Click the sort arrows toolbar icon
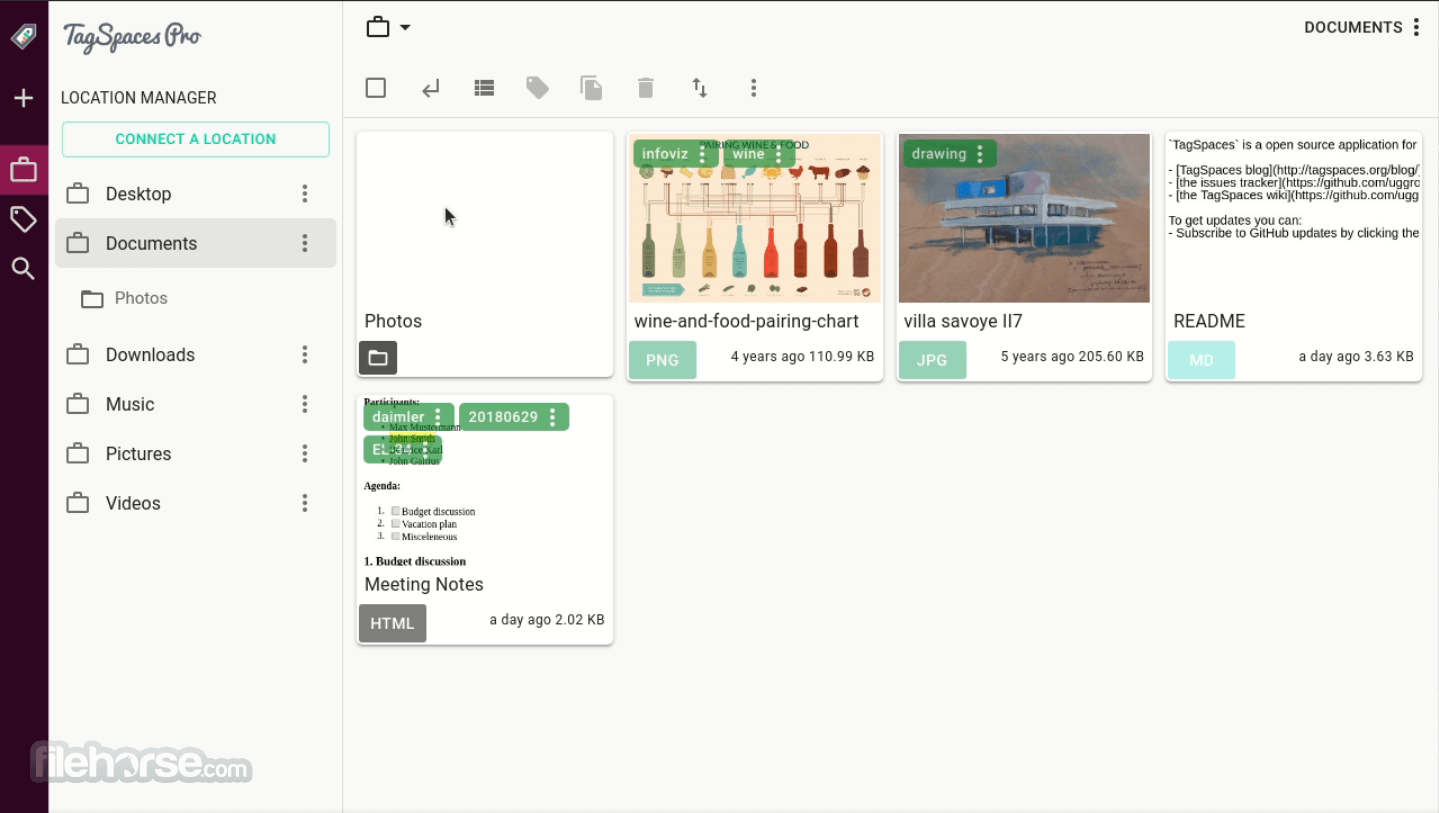 click(700, 88)
